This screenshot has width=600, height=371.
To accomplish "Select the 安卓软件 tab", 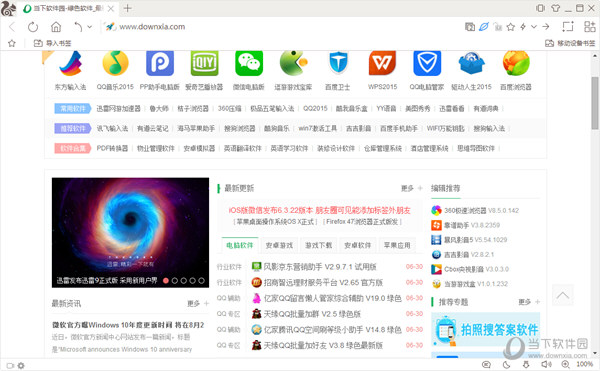I will 358,245.
